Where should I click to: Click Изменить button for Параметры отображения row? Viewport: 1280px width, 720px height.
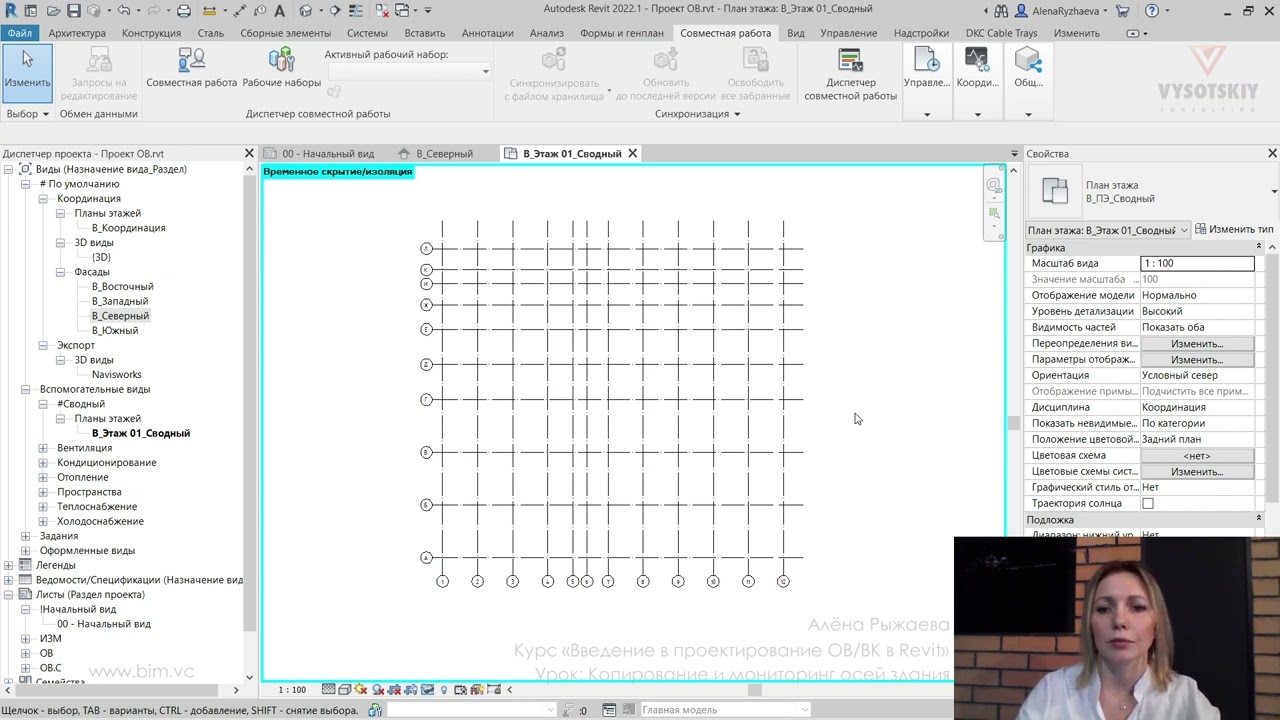coord(1197,359)
